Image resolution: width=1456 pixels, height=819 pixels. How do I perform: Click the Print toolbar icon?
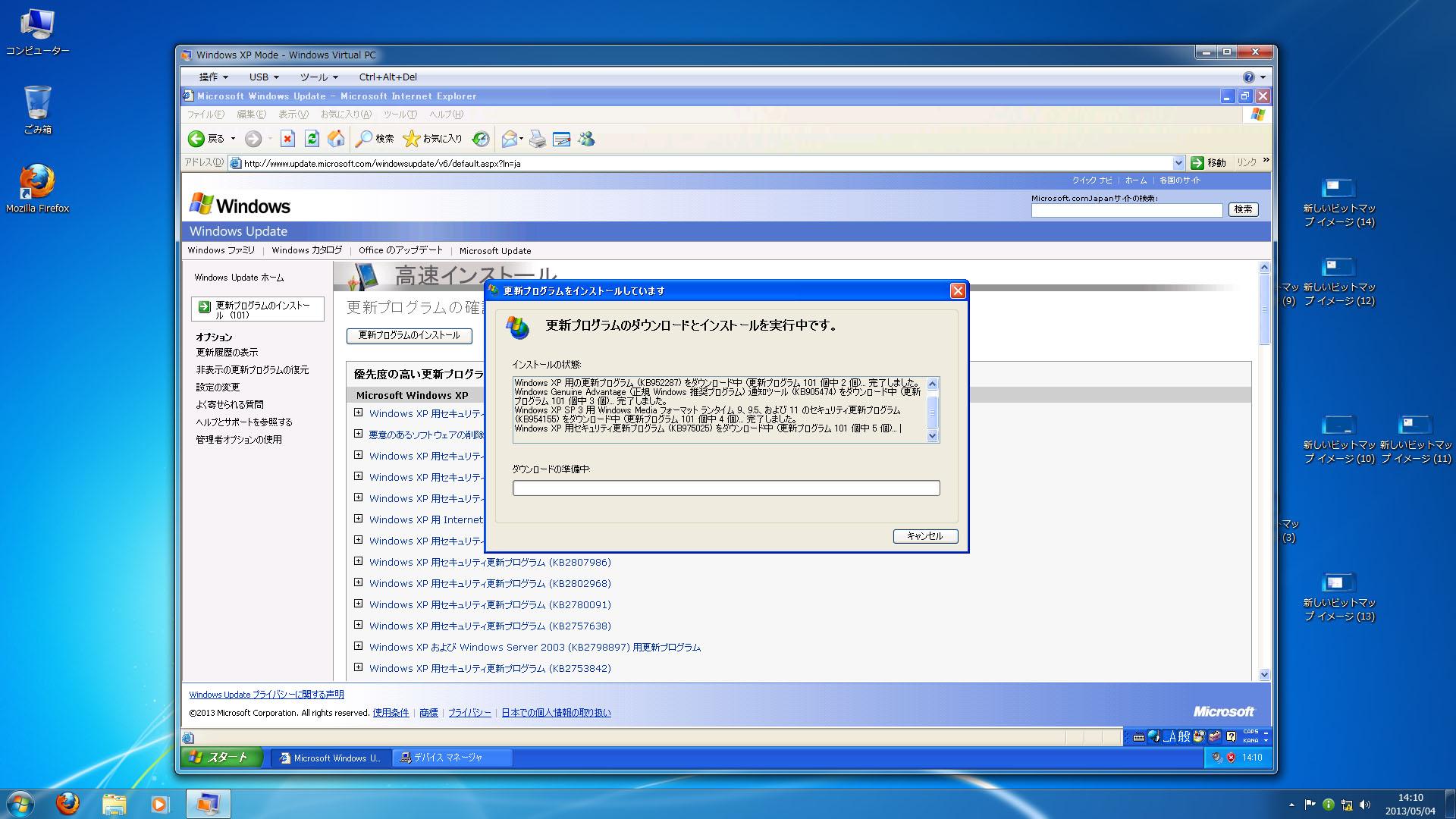(x=537, y=139)
